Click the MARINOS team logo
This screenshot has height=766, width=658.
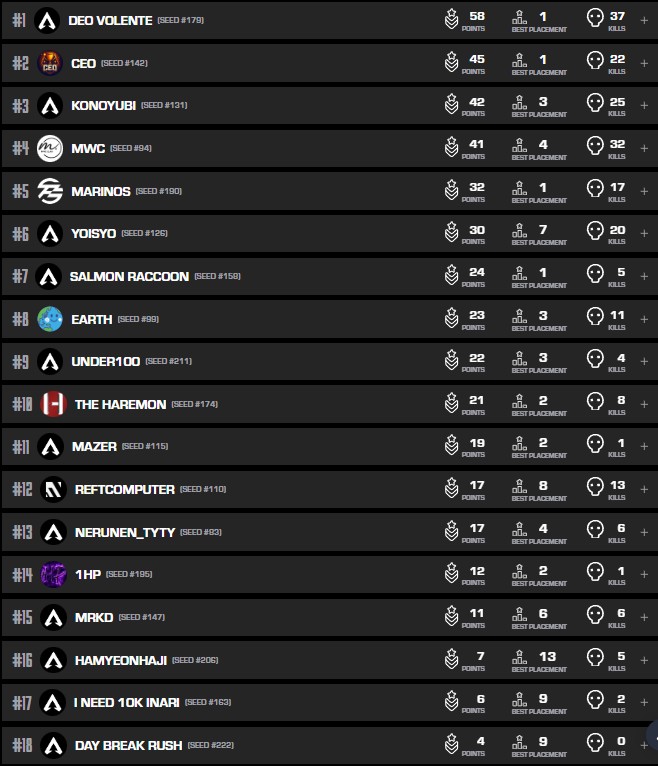(x=50, y=191)
